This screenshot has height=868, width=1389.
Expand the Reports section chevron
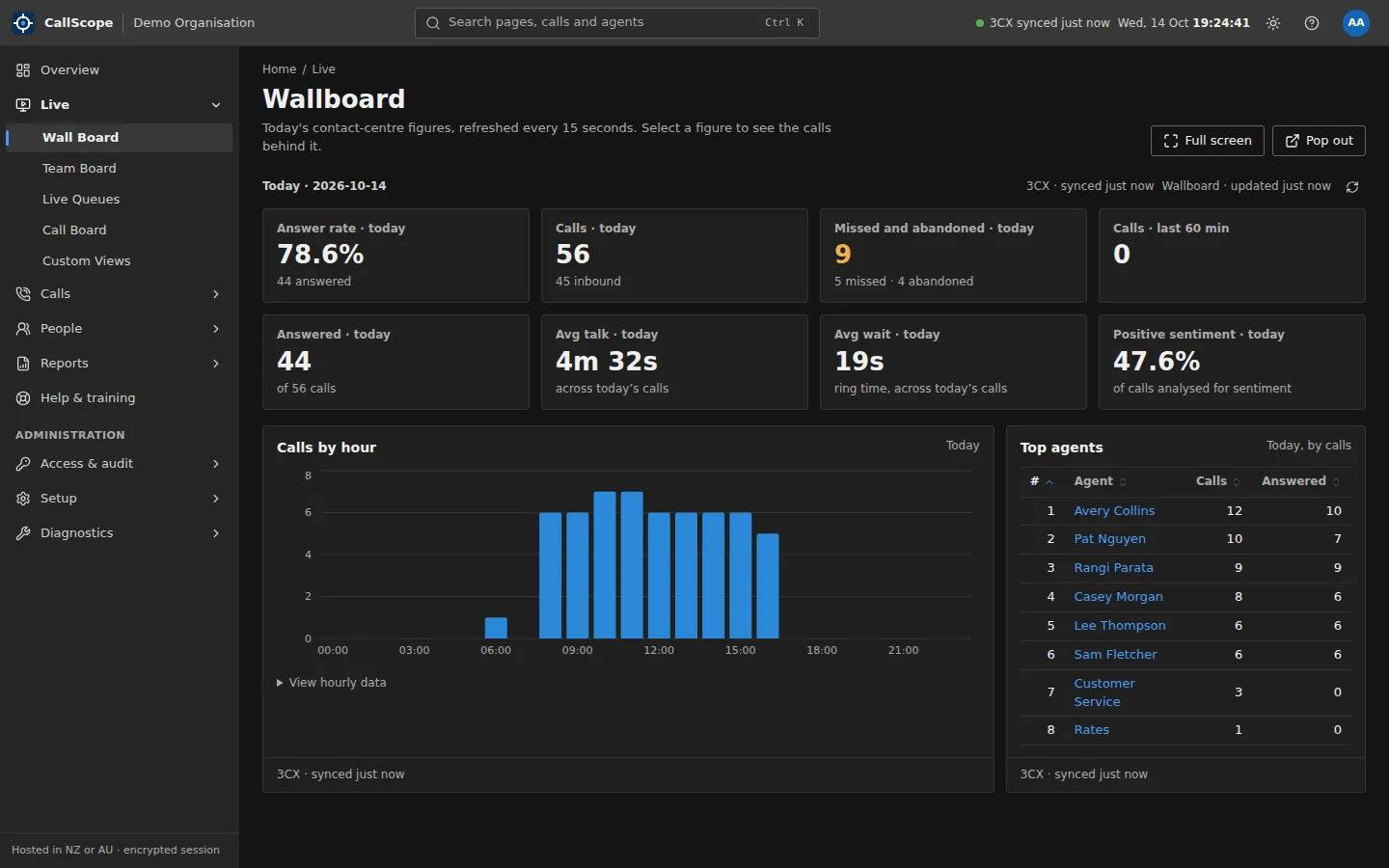(216, 364)
